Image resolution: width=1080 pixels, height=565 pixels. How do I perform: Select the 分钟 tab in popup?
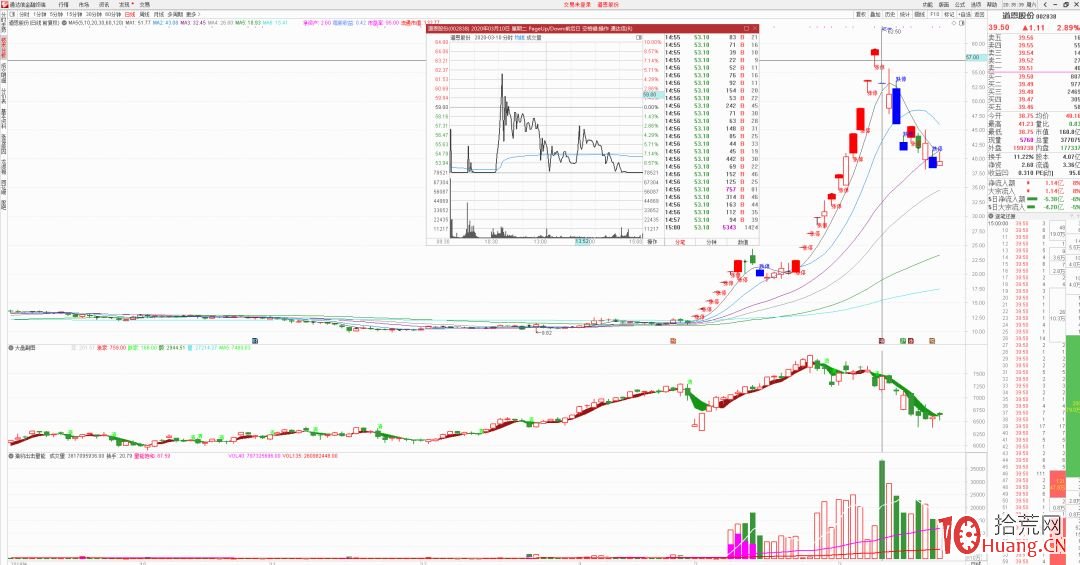pyautogui.click(x=712, y=242)
